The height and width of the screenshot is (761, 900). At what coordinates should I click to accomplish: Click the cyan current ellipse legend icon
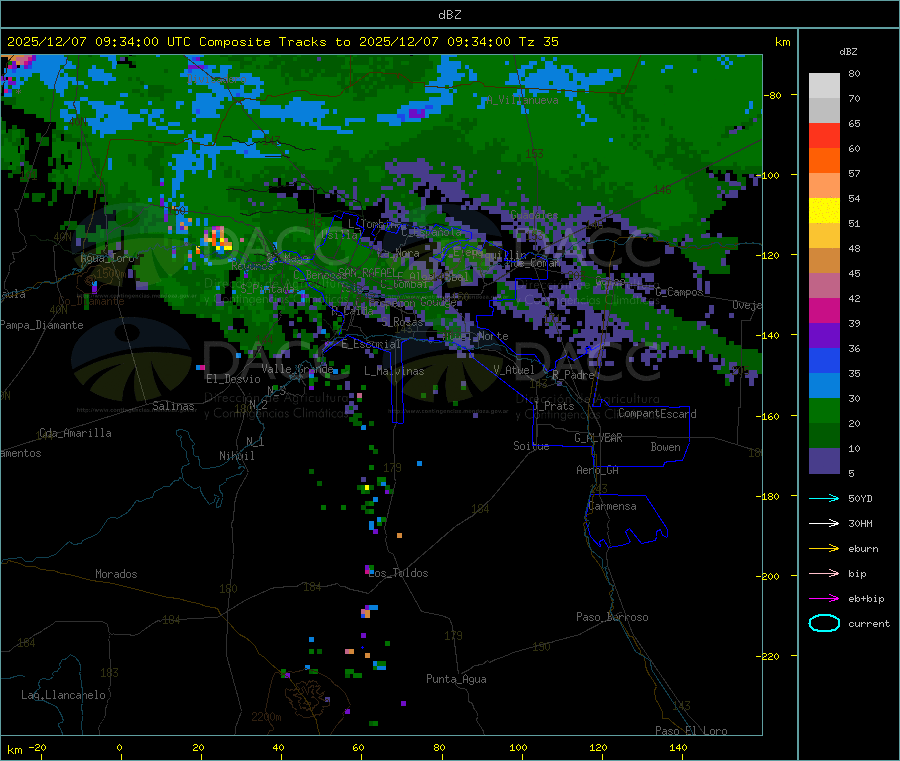tap(824, 623)
